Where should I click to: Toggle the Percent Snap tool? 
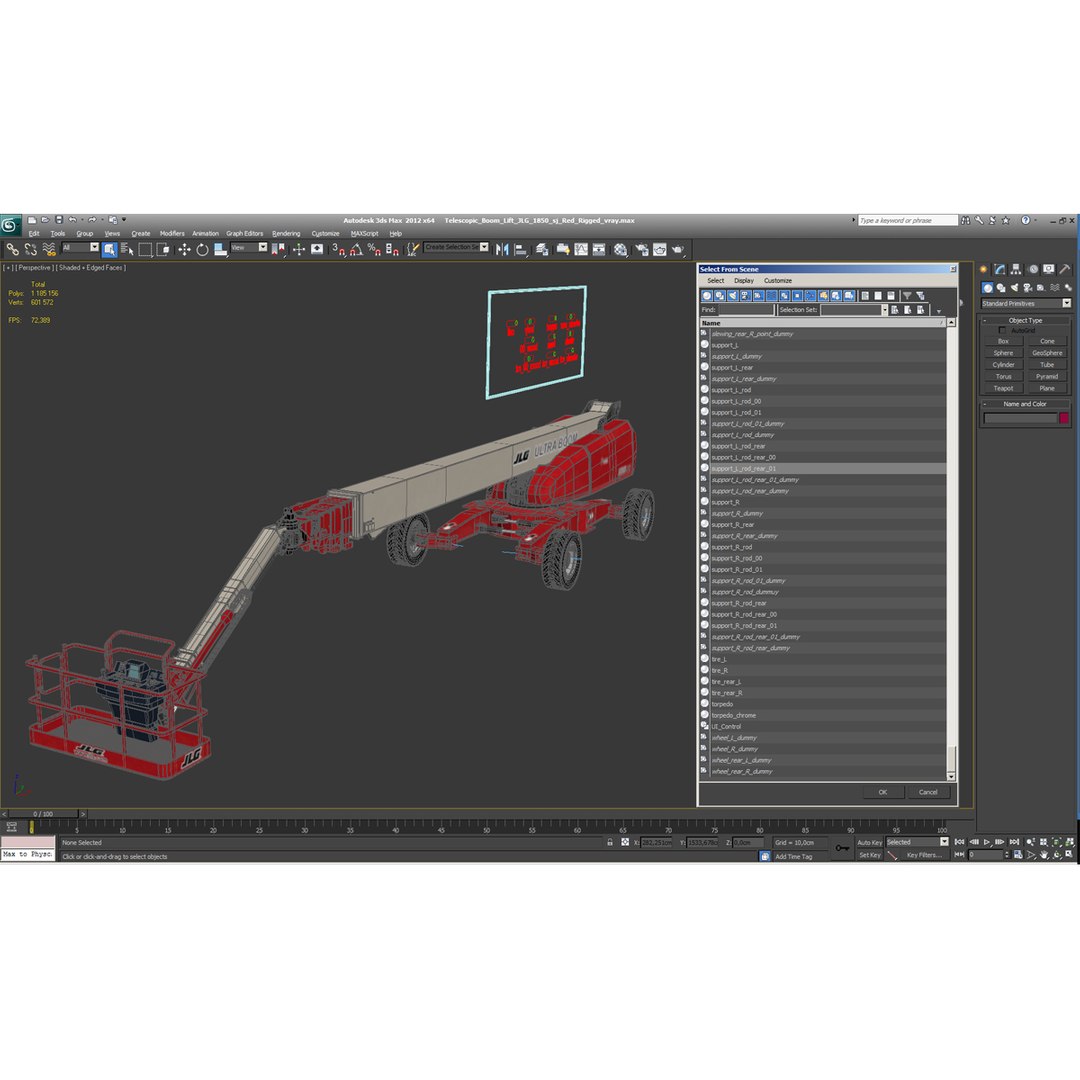374,249
